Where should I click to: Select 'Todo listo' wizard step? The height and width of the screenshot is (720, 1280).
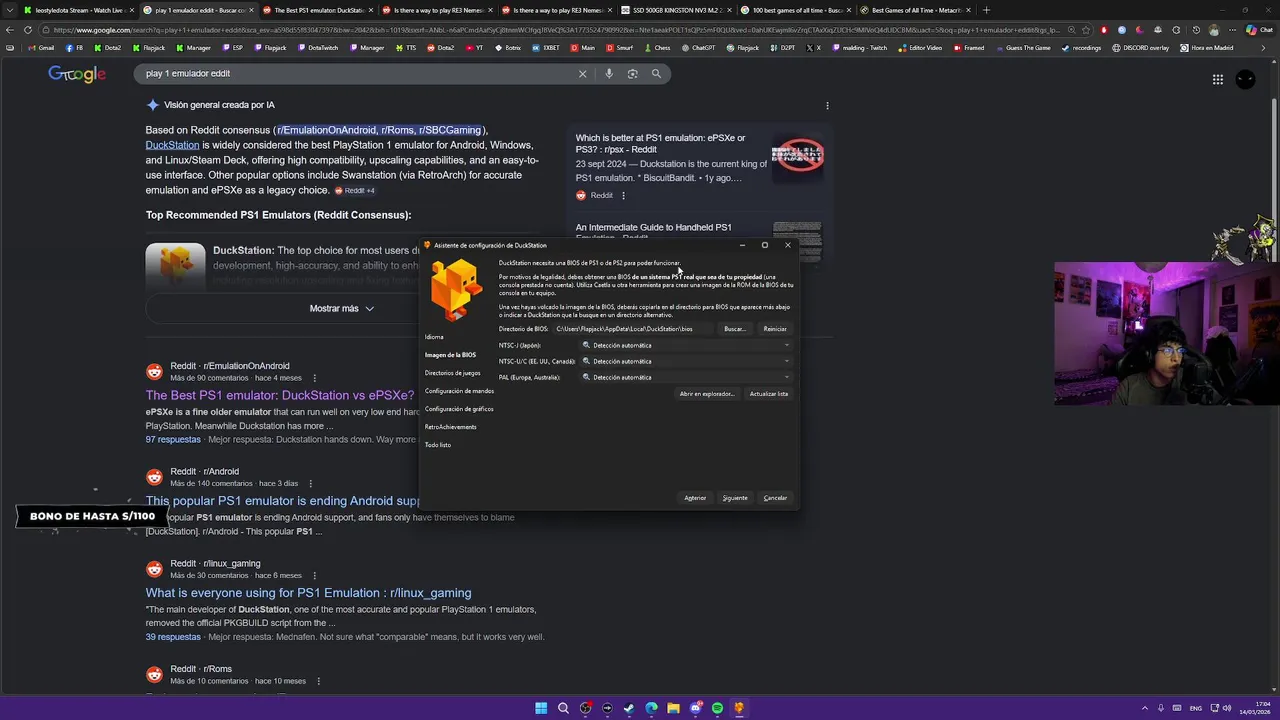pyautogui.click(x=438, y=445)
